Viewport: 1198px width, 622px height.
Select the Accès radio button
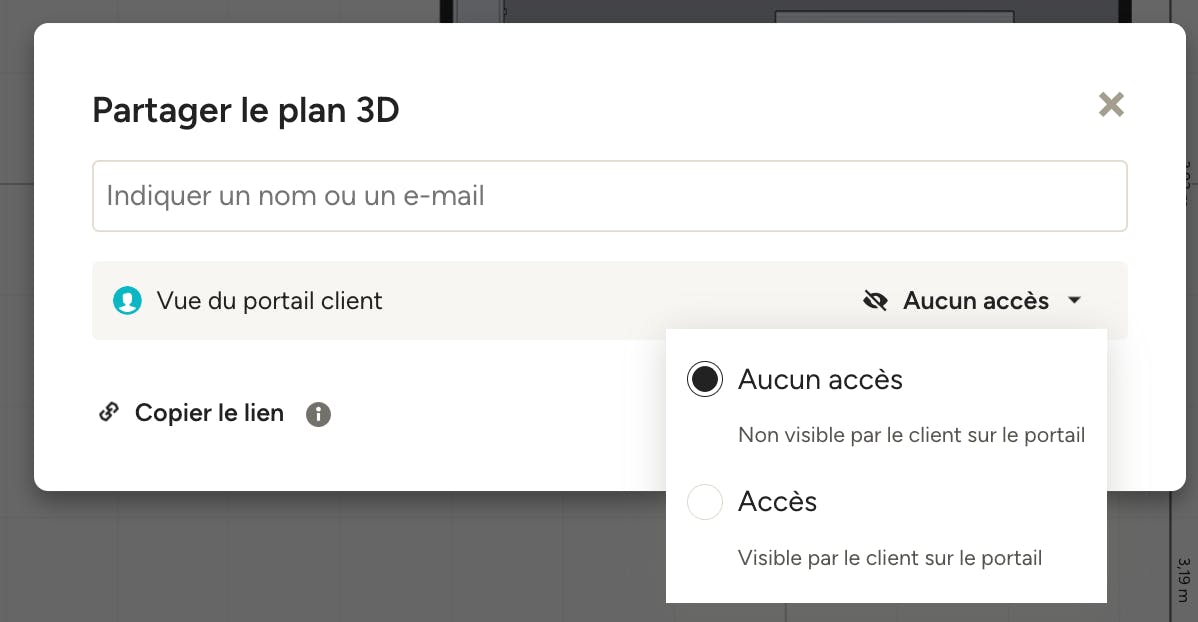[704, 502]
